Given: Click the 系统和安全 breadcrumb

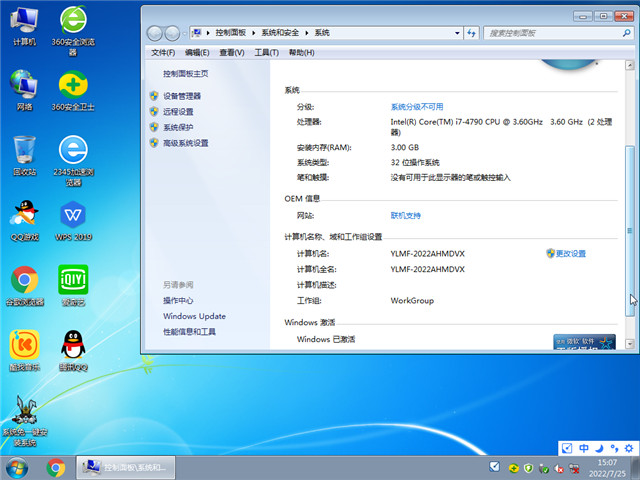Looking at the screenshot, I should [x=280, y=33].
